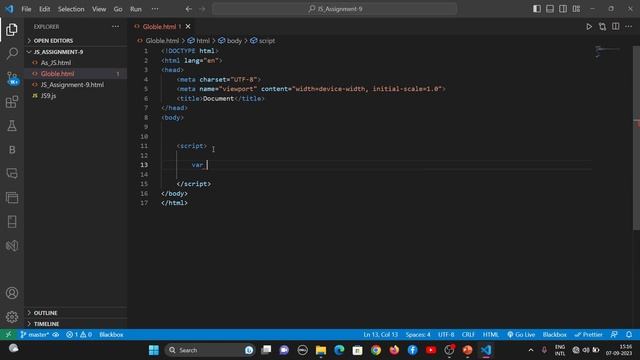Open the Edit menu
This screenshot has height=360, width=640.
click(44, 9)
